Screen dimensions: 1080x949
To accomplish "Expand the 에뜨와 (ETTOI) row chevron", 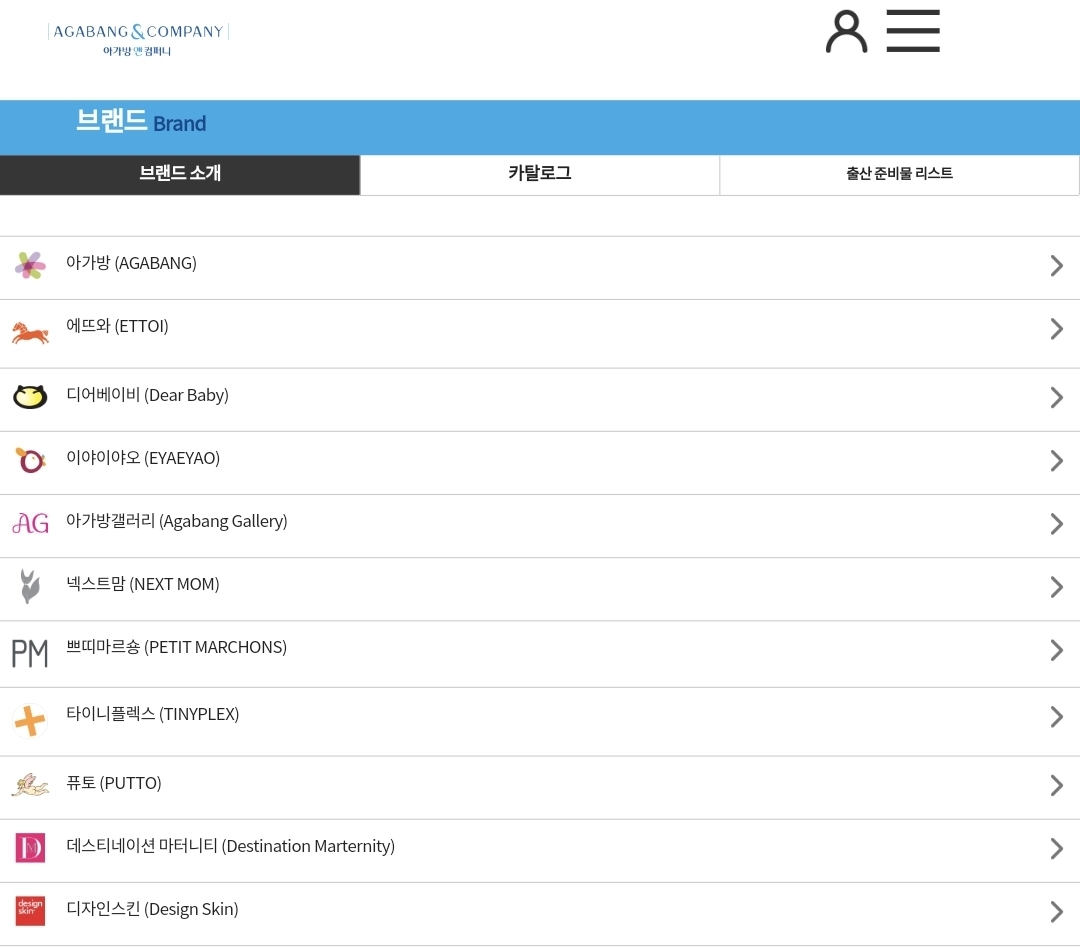I will pos(1057,328).
